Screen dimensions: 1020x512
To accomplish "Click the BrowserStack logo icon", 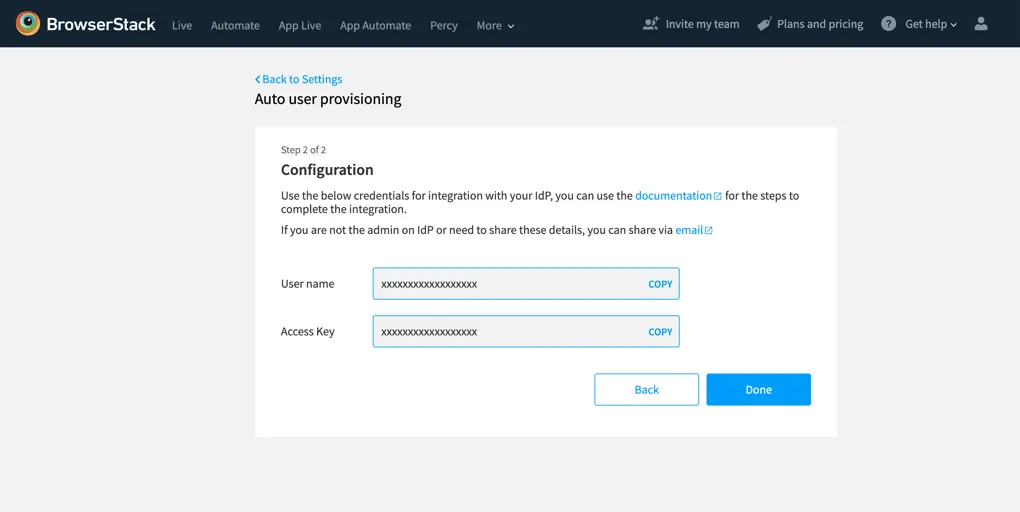I will (28, 24).
